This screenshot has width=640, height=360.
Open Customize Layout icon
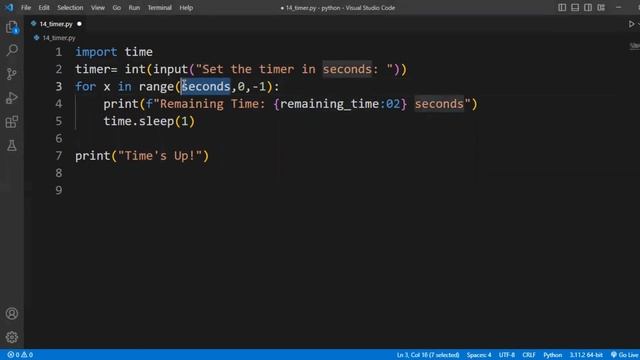point(601,7)
